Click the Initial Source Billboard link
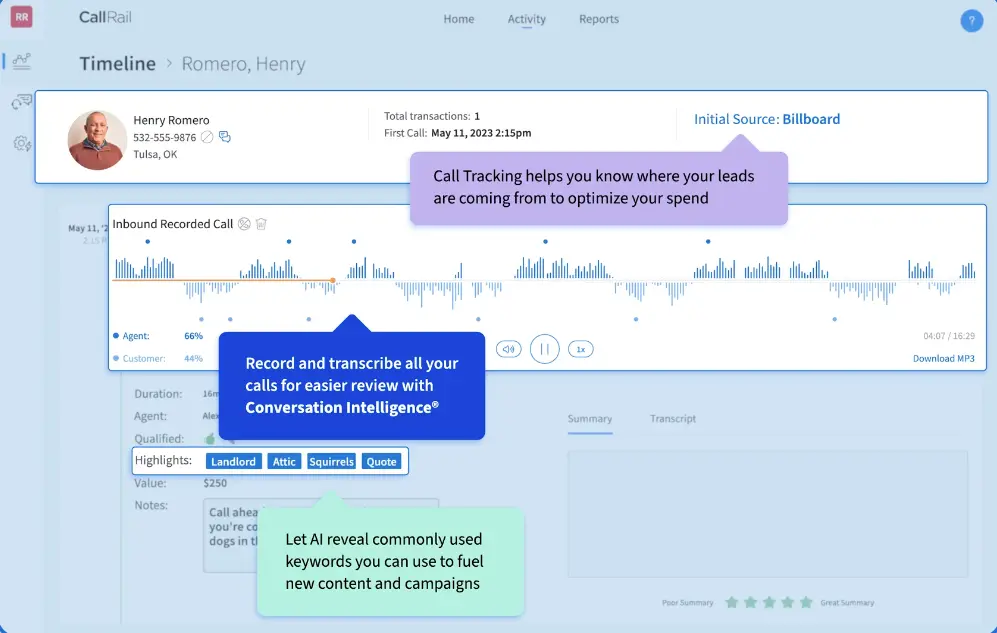This screenshot has width=997, height=633. point(767,119)
